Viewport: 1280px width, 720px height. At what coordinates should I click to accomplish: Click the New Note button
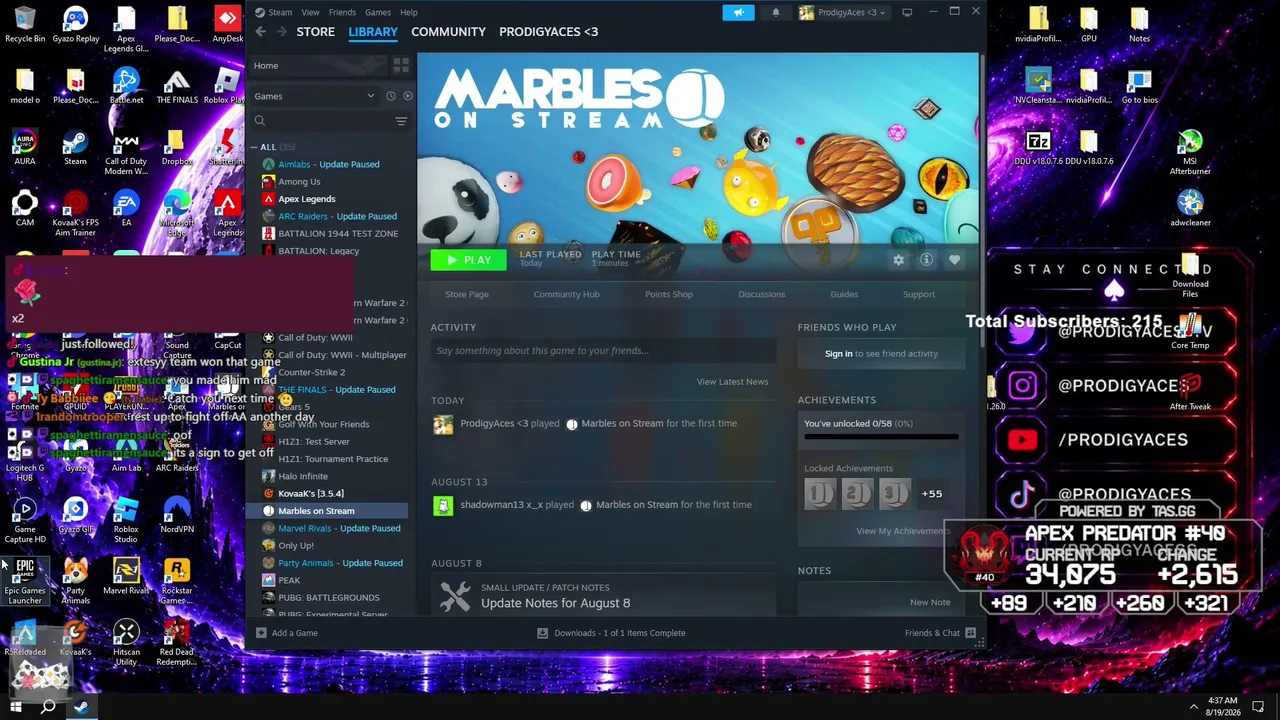930,602
